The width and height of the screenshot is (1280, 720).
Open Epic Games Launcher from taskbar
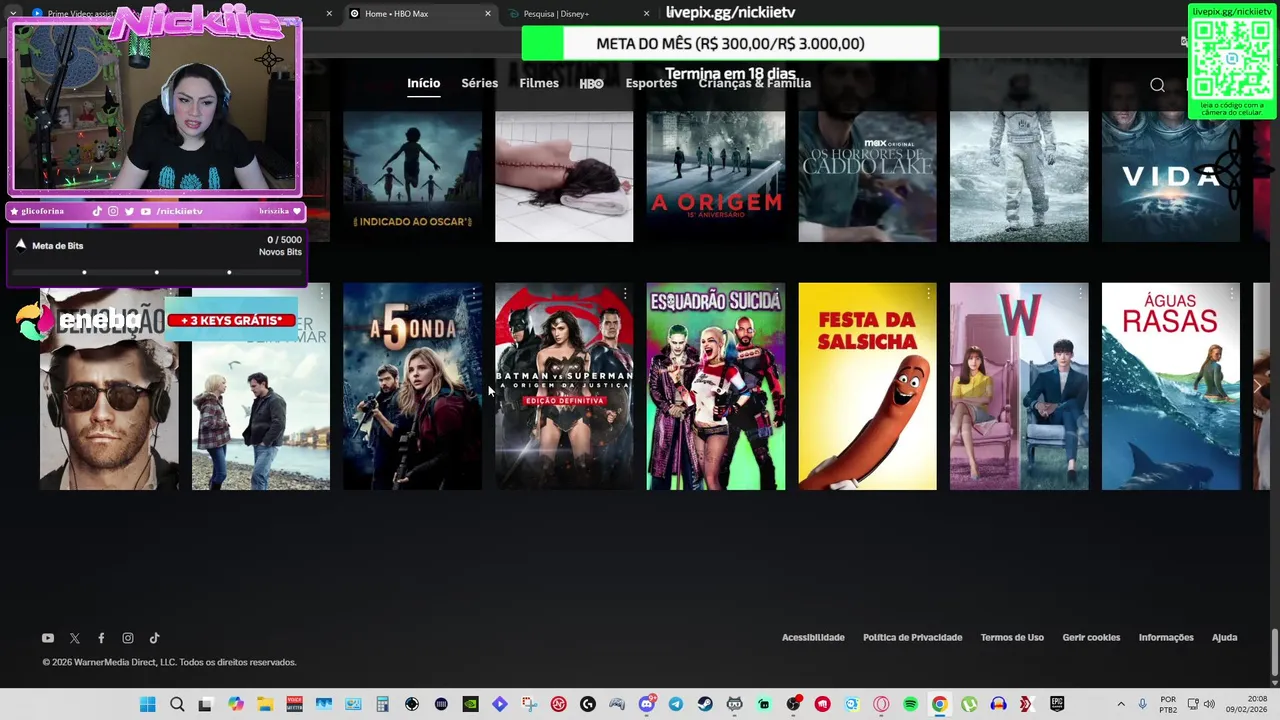click(1056, 704)
